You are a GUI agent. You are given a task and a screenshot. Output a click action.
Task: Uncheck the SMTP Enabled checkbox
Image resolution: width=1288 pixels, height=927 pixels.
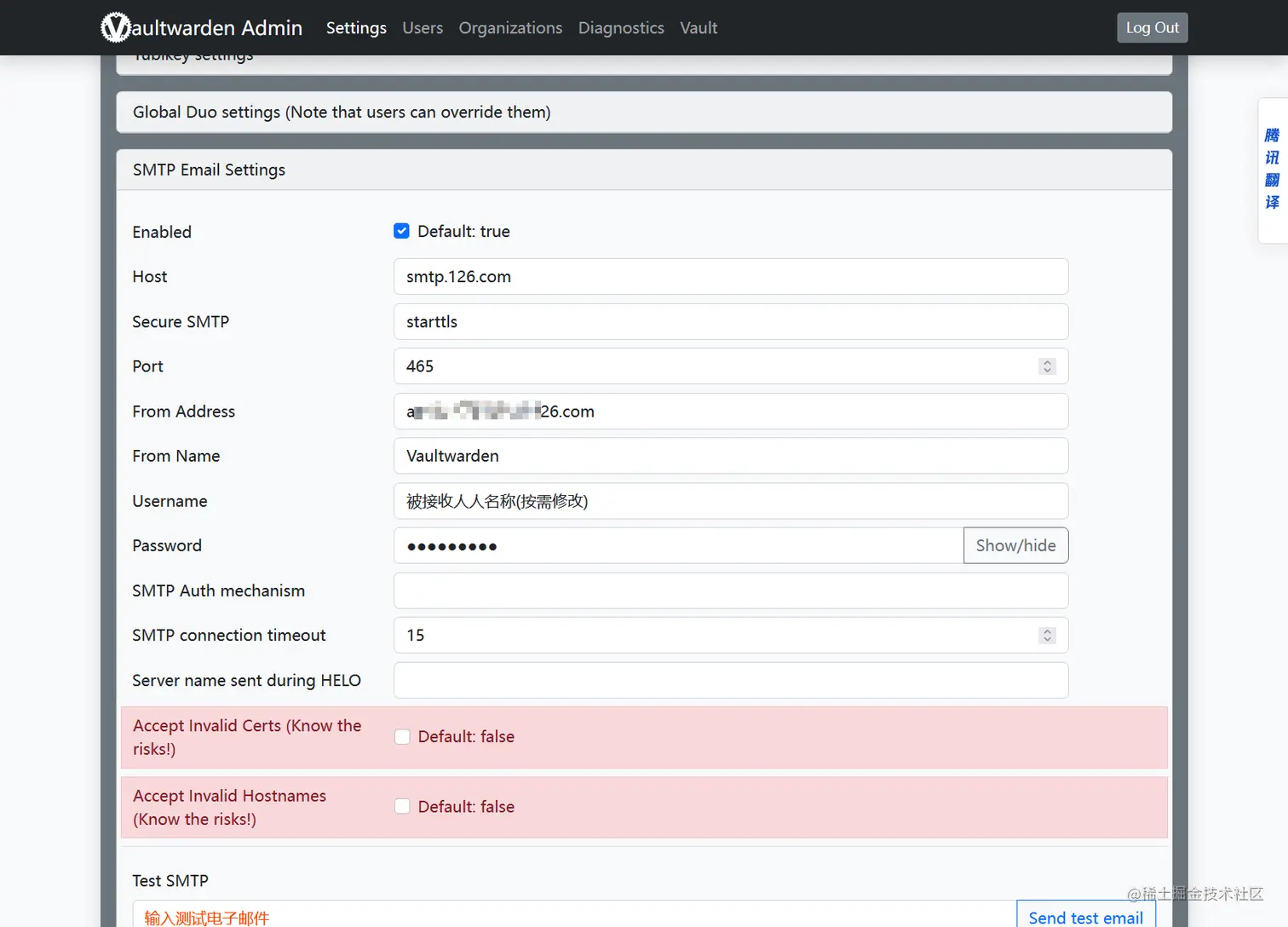(x=402, y=231)
